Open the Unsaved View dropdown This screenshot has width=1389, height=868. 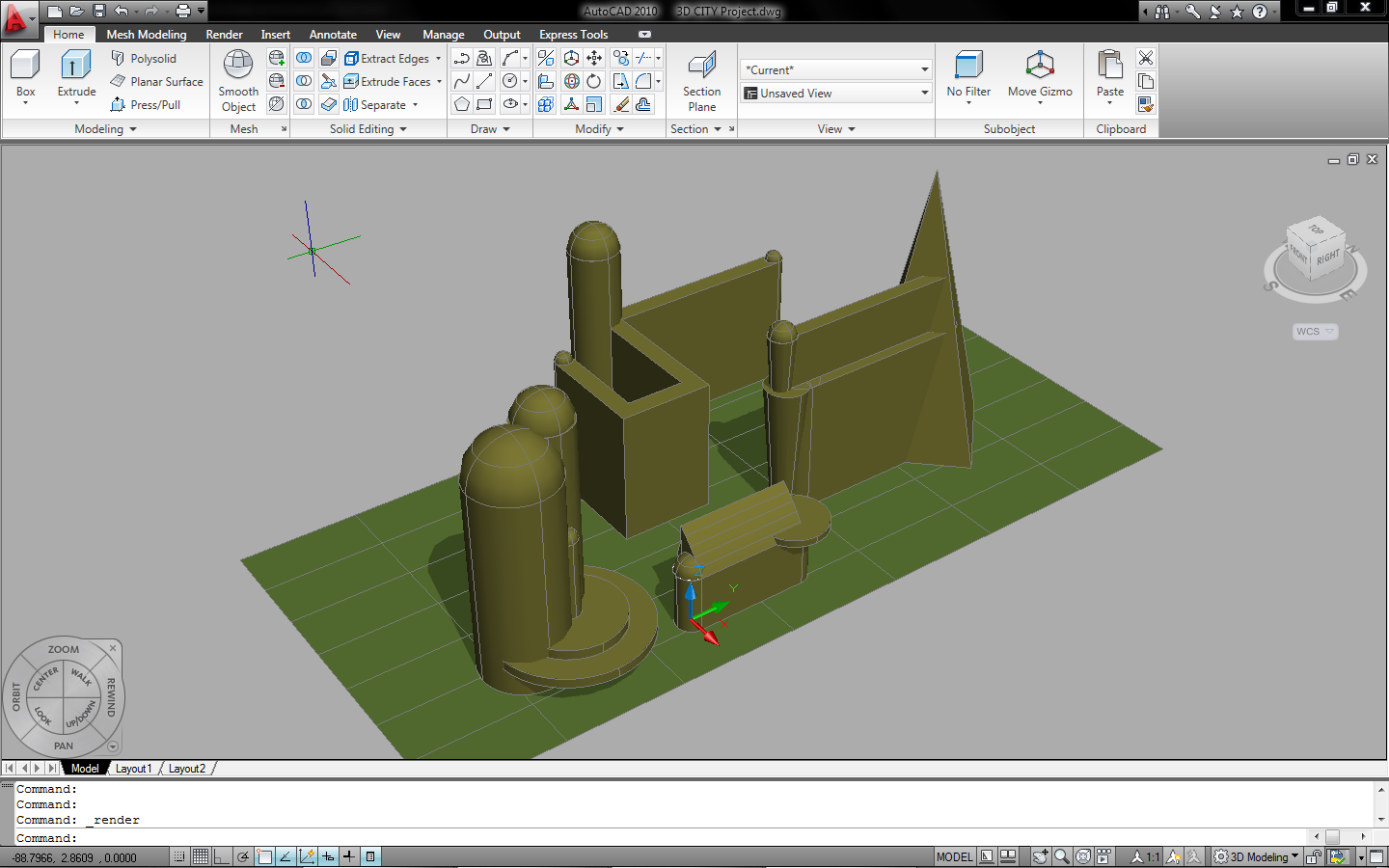[835, 94]
